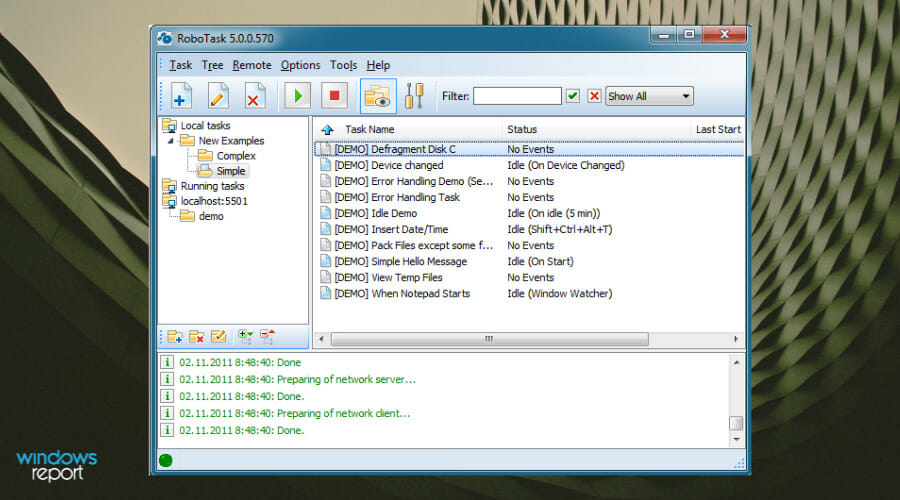This screenshot has height=500, width=900.
Task: Select the Complex folder
Action: [x=236, y=156]
